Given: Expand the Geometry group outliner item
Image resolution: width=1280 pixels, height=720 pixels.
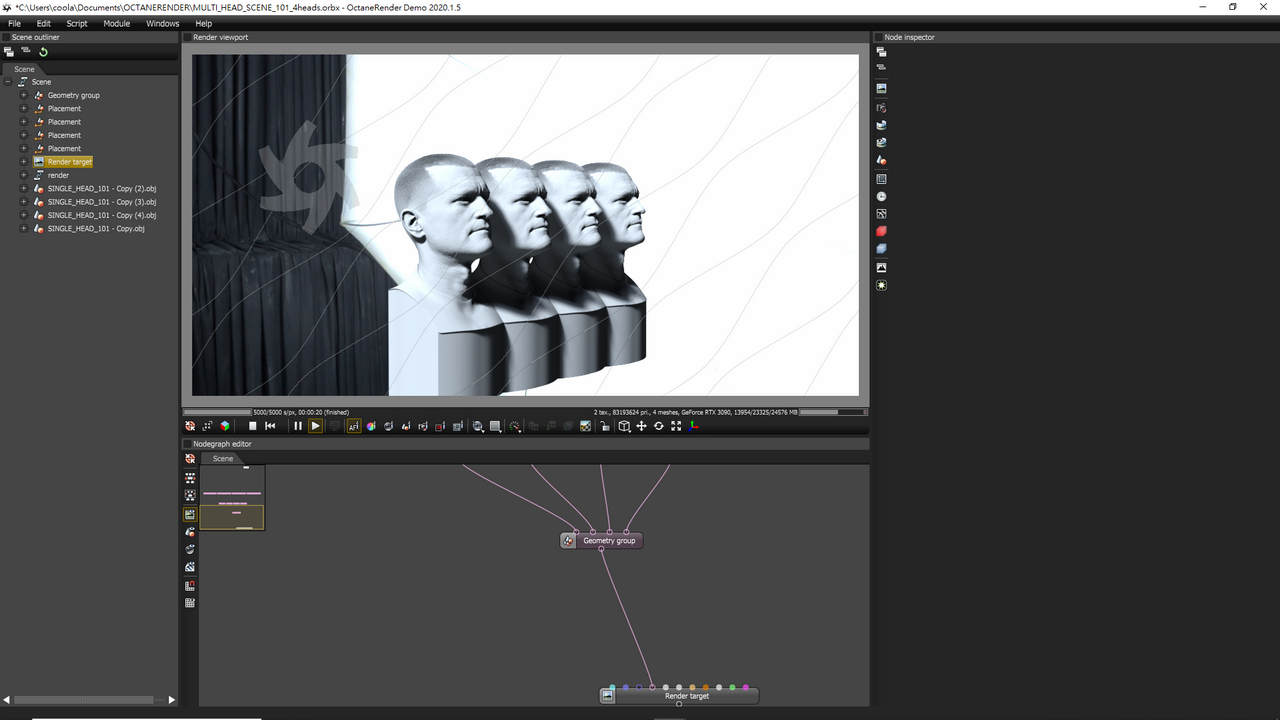Looking at the screenshot, I should point(24,95).
